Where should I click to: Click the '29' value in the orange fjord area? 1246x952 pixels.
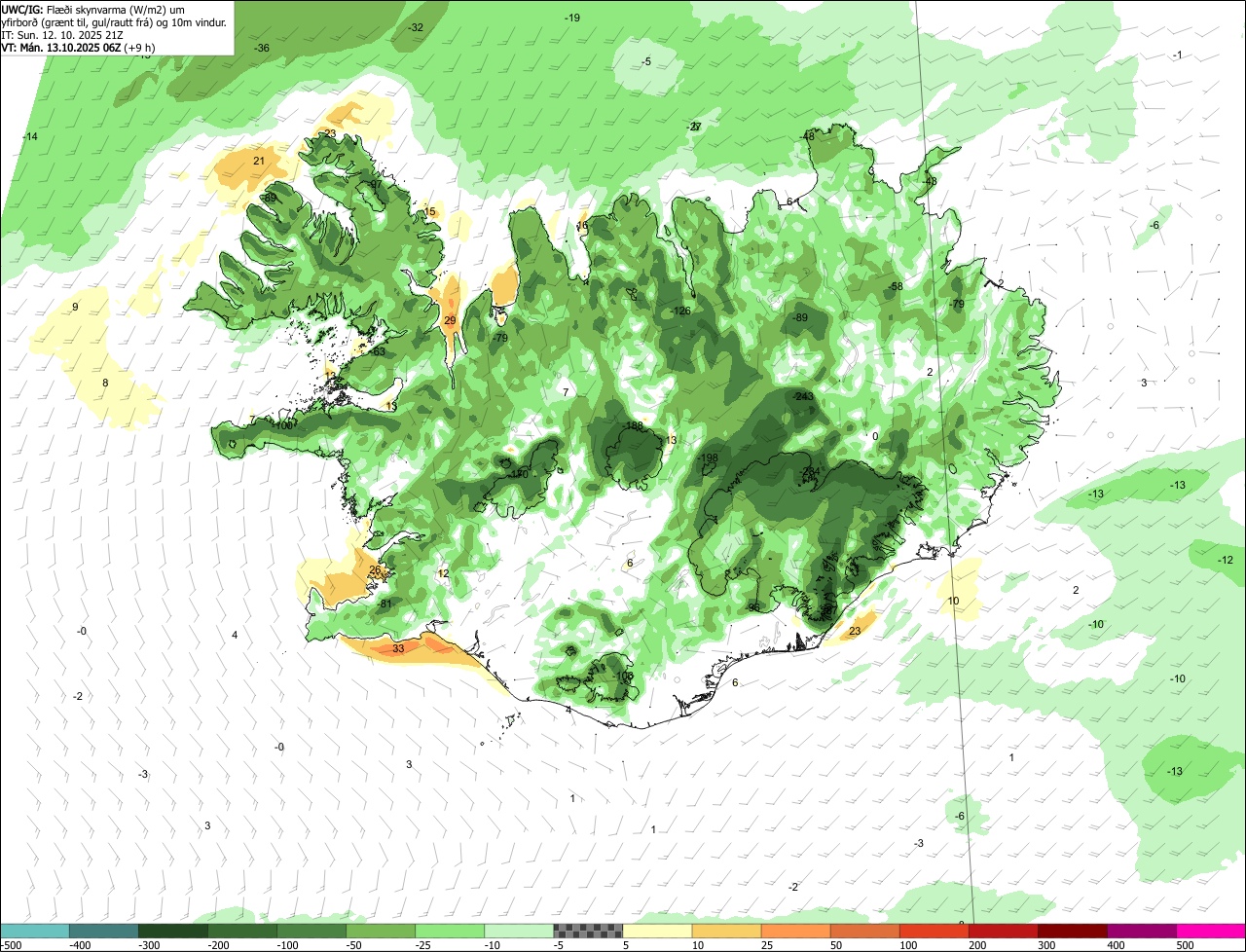click(450, 320)
